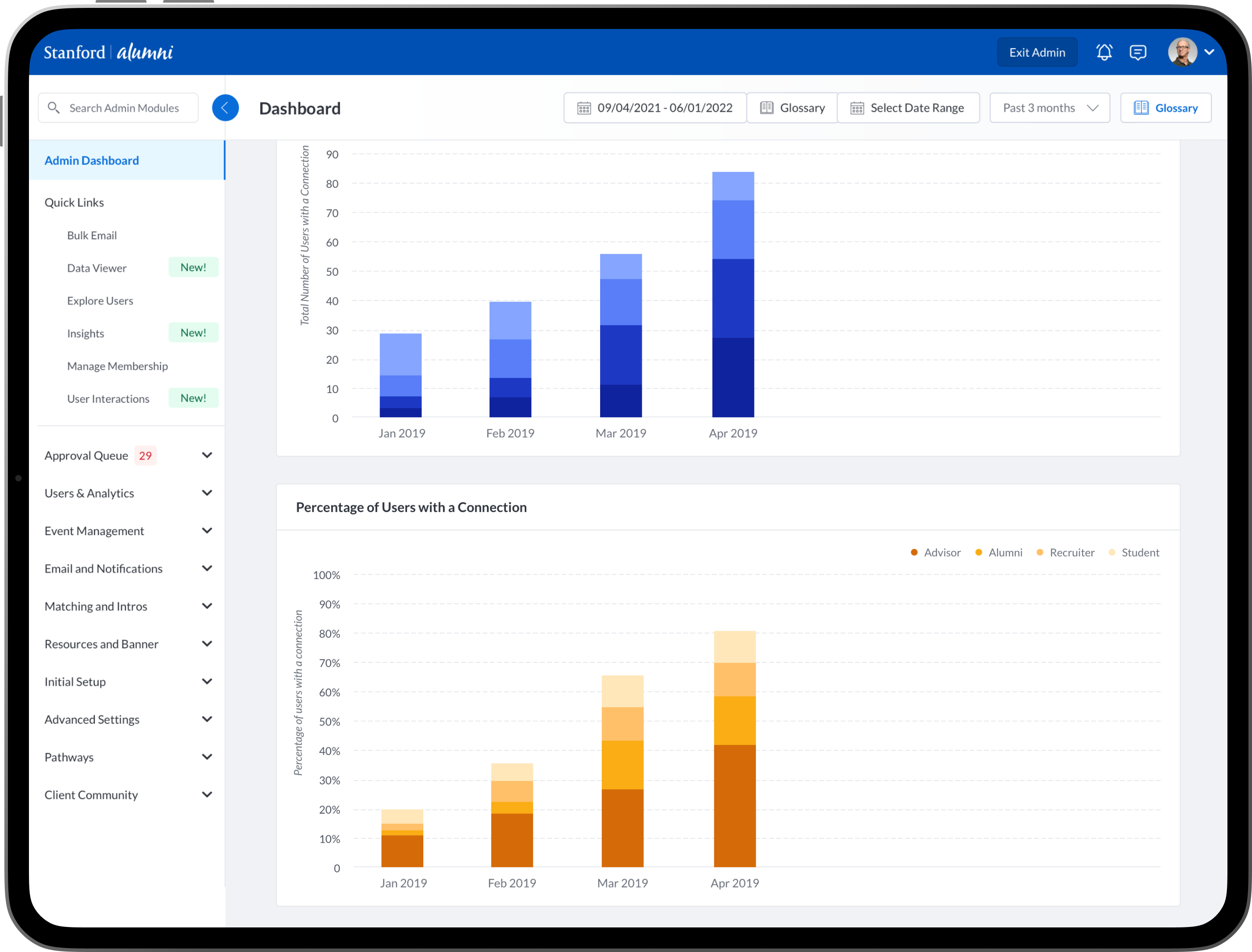Viewport: 1252px width, 952px height.
Task: Click the user profile avatar
Action: pyautogui.click(x=1182, y=52)
